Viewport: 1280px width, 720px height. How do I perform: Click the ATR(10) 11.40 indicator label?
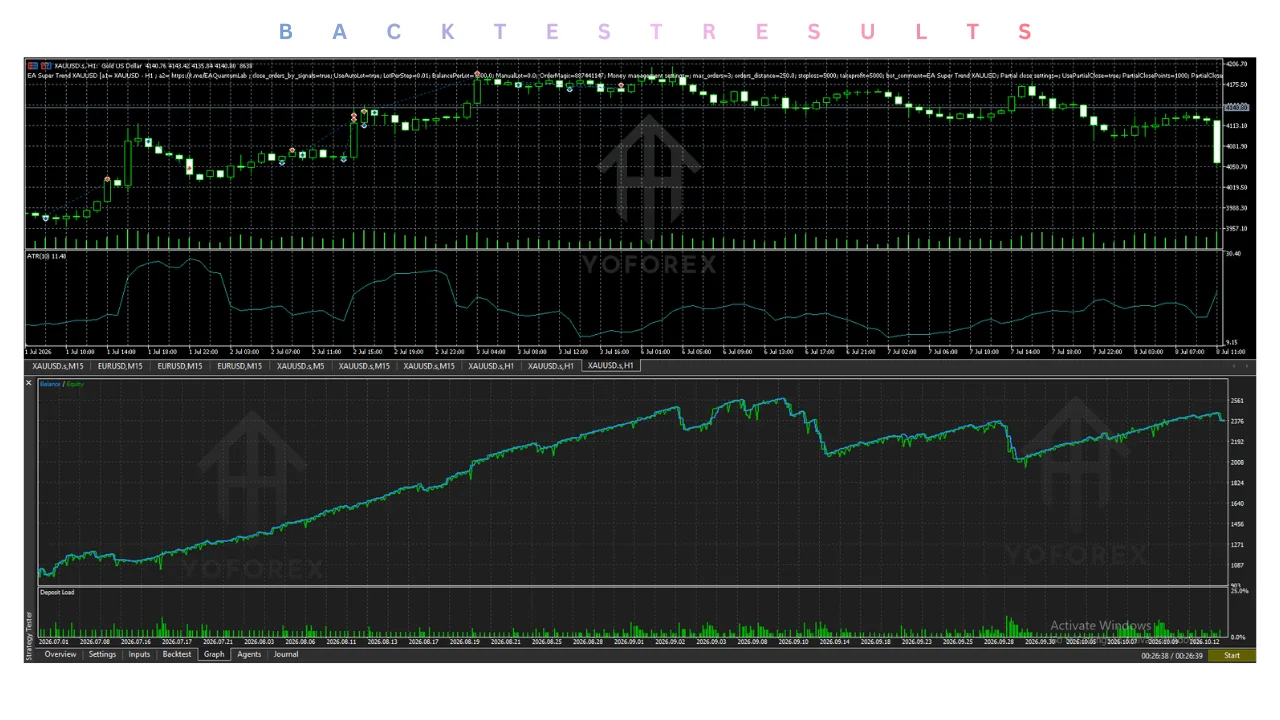tap(46, 257)
